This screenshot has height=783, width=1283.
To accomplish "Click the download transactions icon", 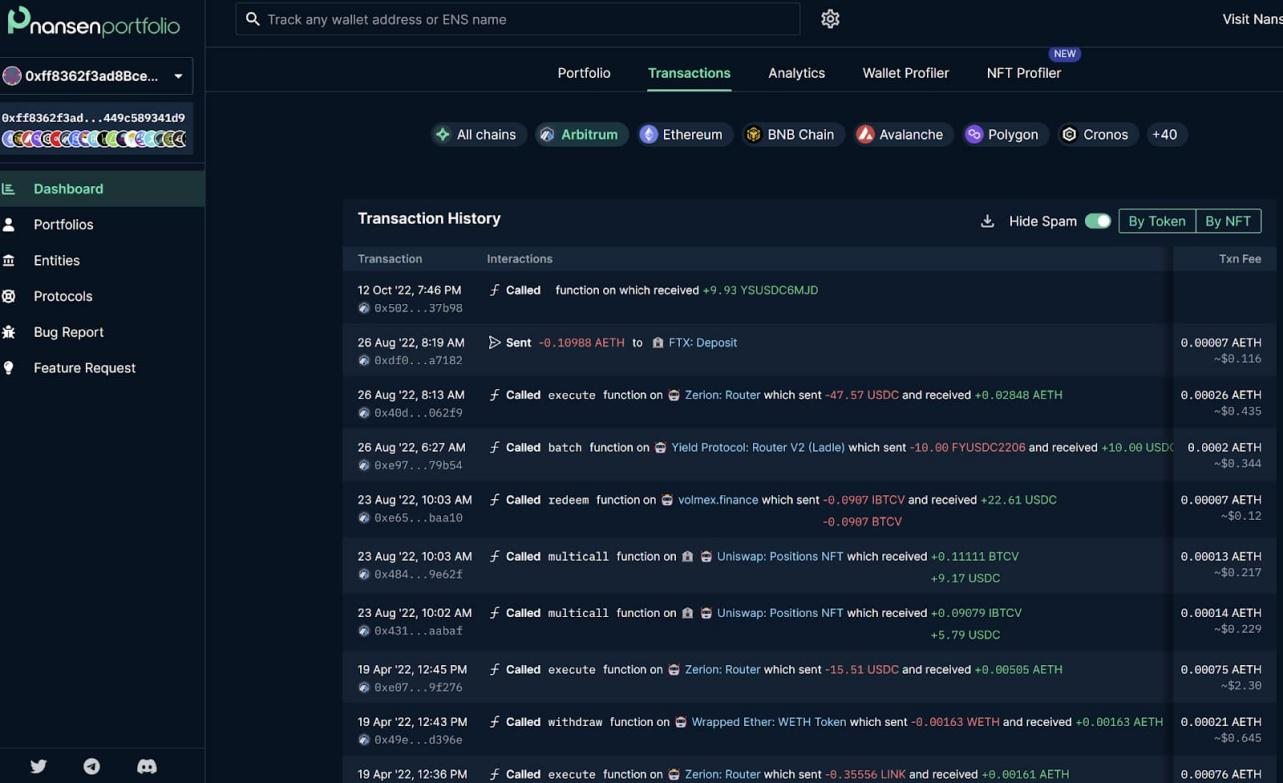I will point(987,221).
